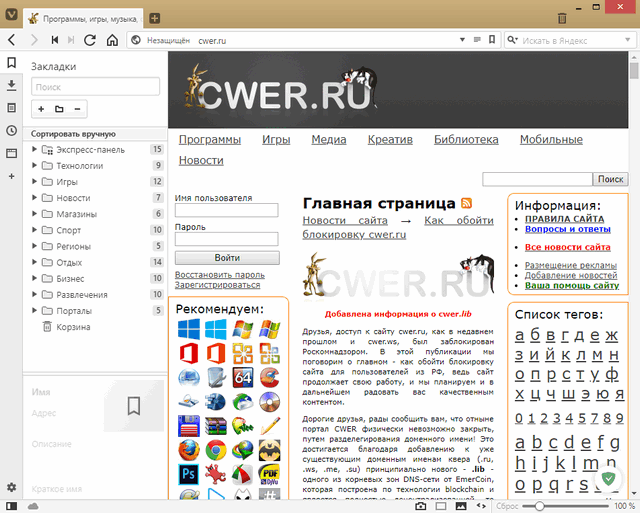The width and height of the screenshot is (640, 513).
Task: Toggle the Bookmarks side panel
Action: point(11,62)
